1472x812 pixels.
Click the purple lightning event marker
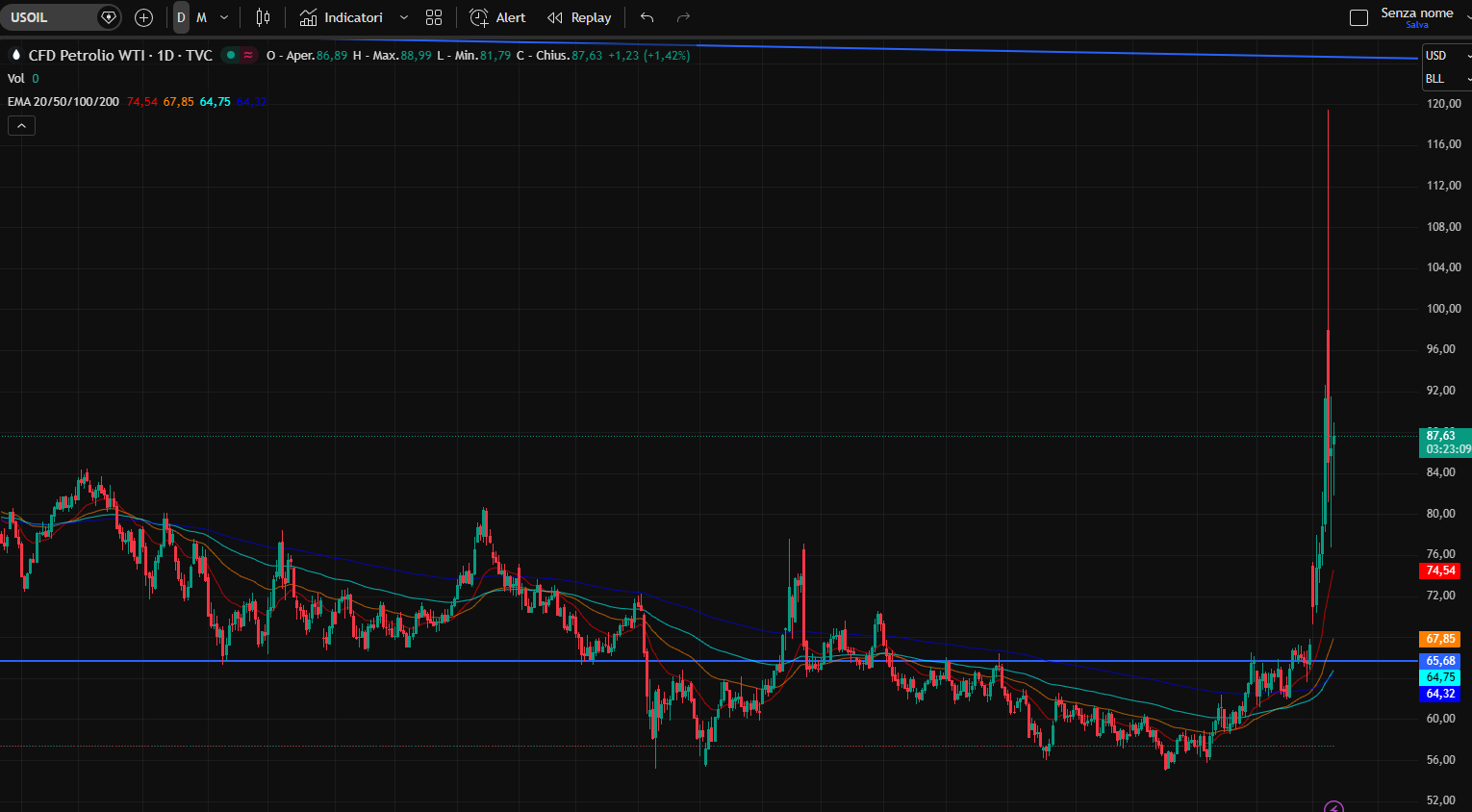1333,807
